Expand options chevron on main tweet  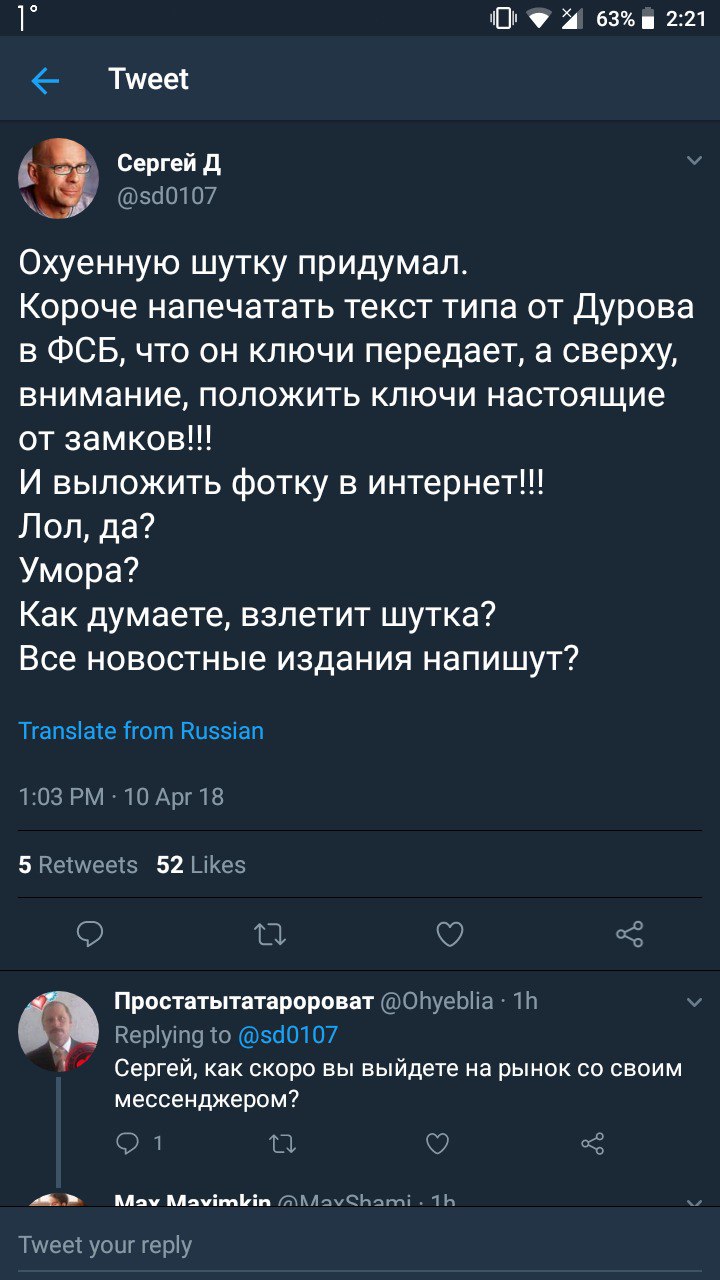click(694, 160)
